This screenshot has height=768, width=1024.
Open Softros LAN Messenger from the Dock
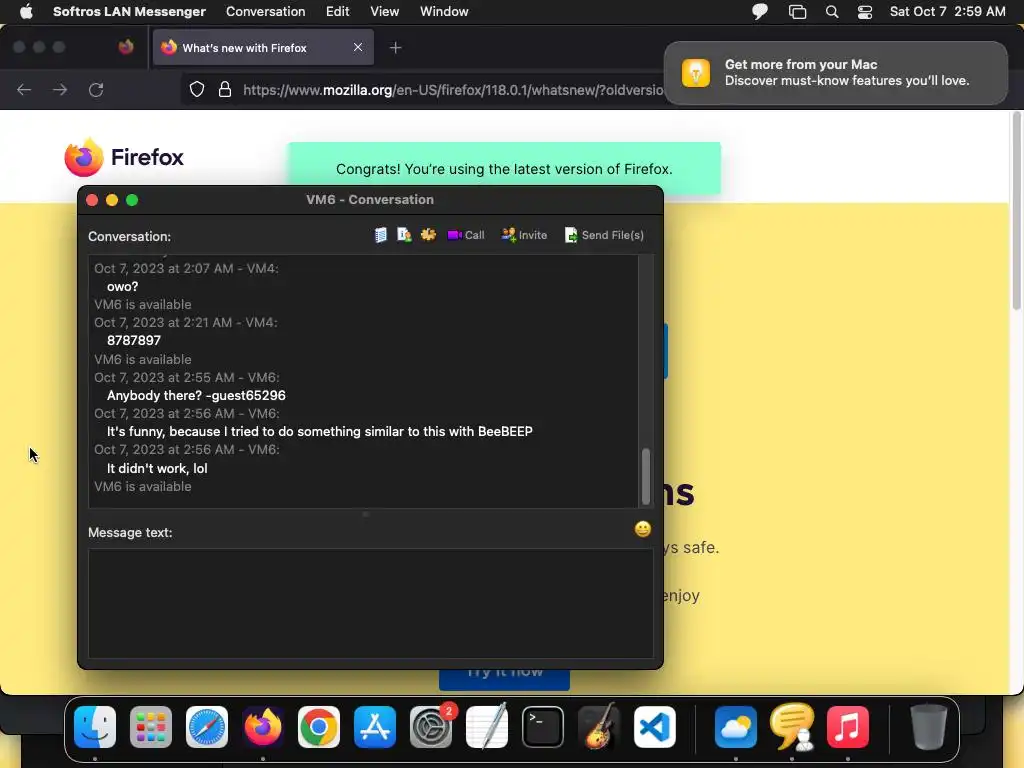(x=792, y=727)
